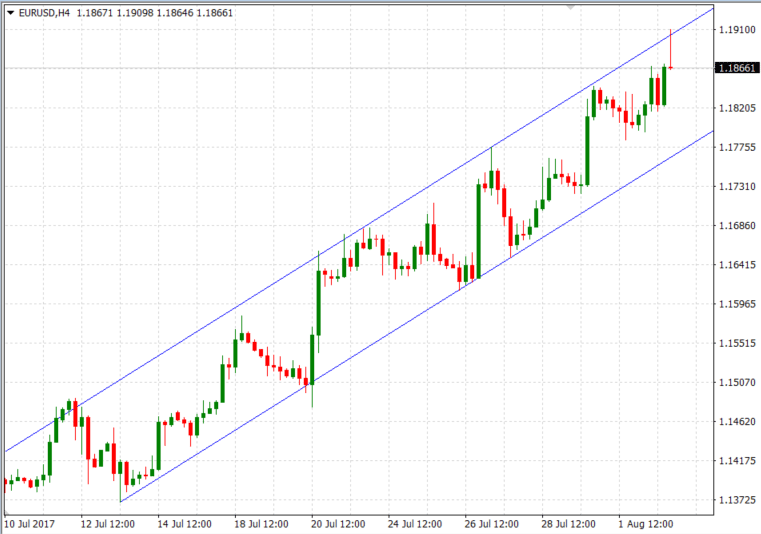Image resolution: width=761 pixels, height=534 pixels.
Task: Click the 1.15965 price axis label
Action: click(737, 304)
